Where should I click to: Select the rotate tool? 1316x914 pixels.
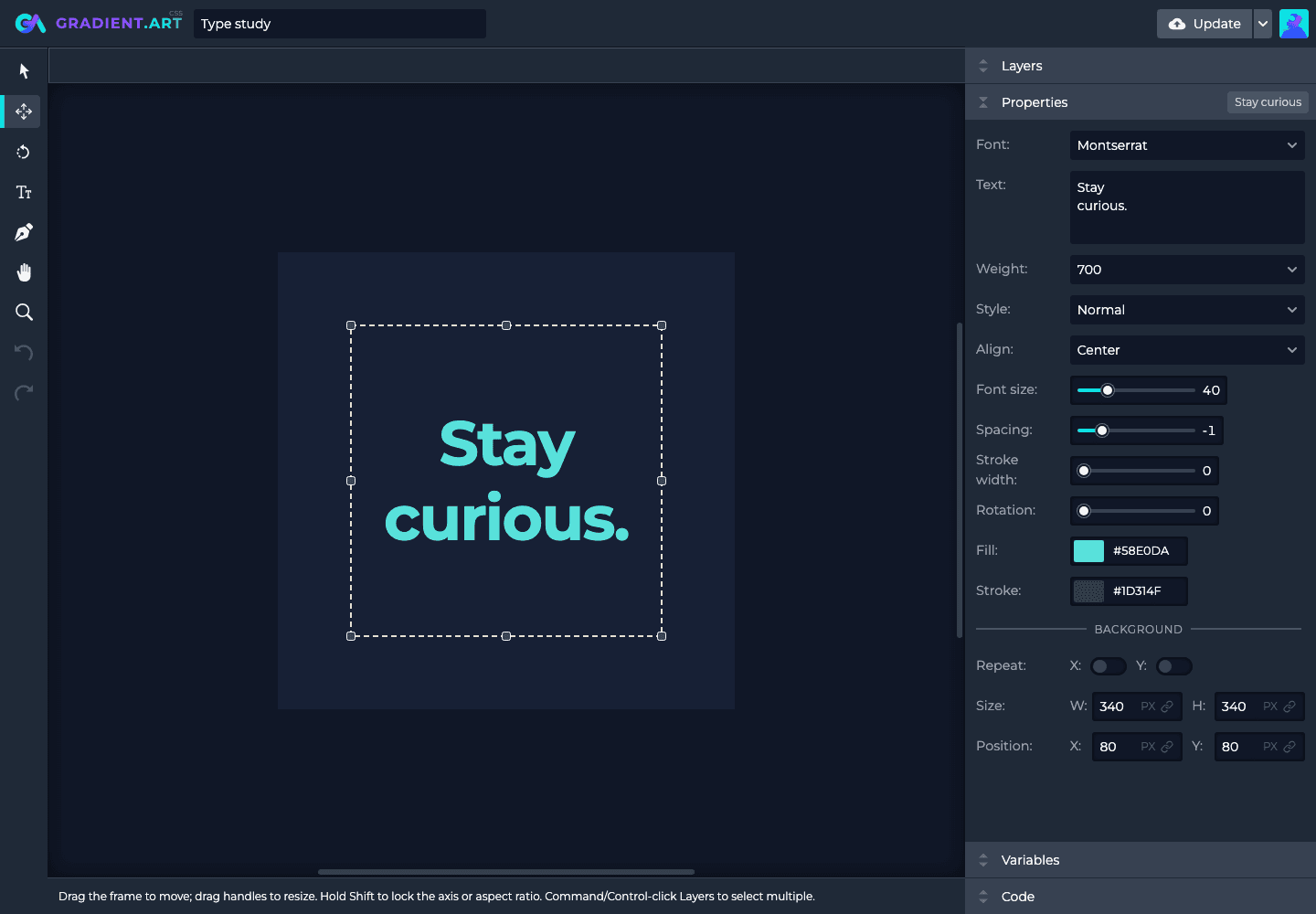pyautogui.click(x=24, y=152)
